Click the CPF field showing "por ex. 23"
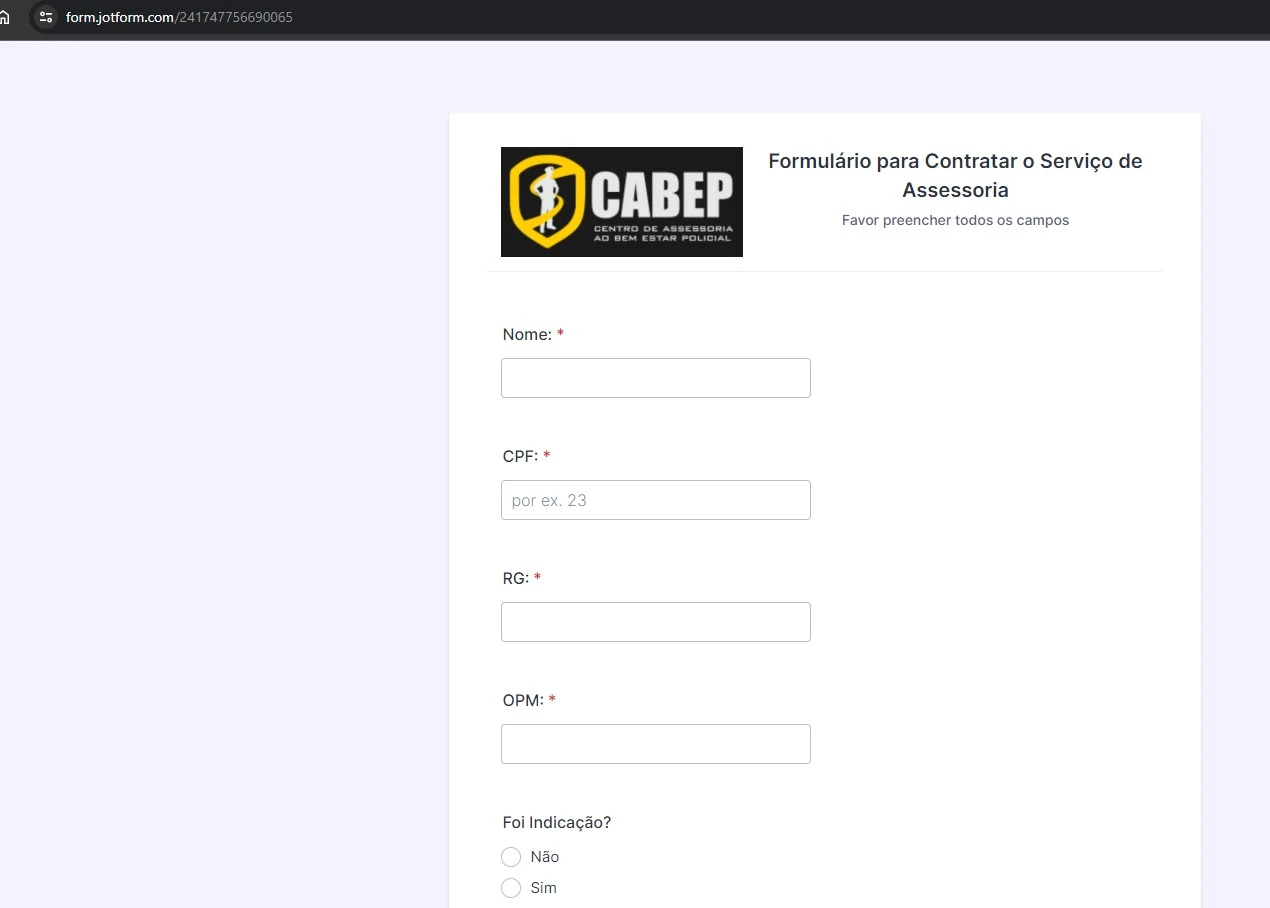The image size is (1270, 908). click(x=655, y=499)
